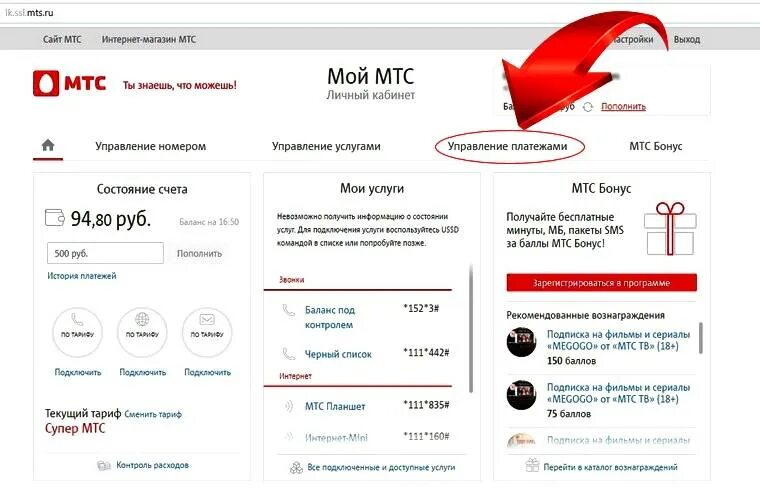
Task: Open the Управление платежами tab
Action: click(x=507, y=146)
